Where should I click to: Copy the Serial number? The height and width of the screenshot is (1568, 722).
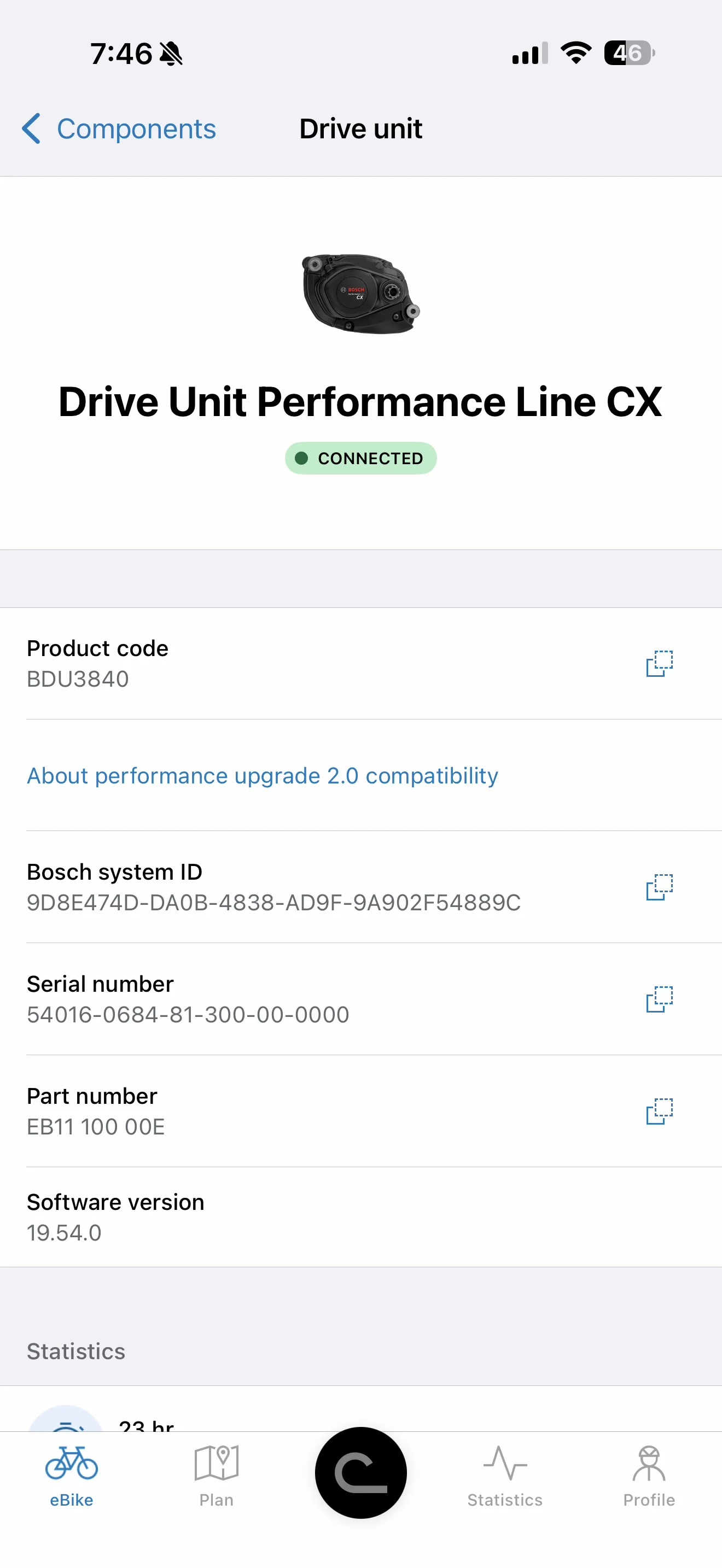(x=659, y=999)
